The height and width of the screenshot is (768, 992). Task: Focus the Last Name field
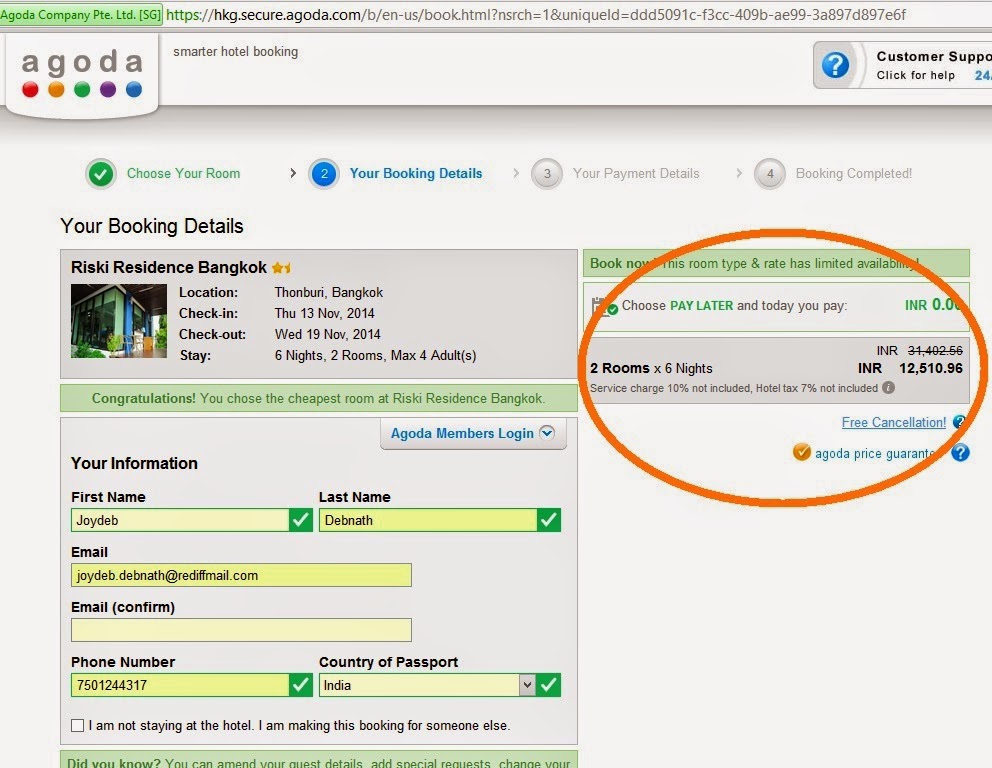pyautogui.click(x=428, y=520)
